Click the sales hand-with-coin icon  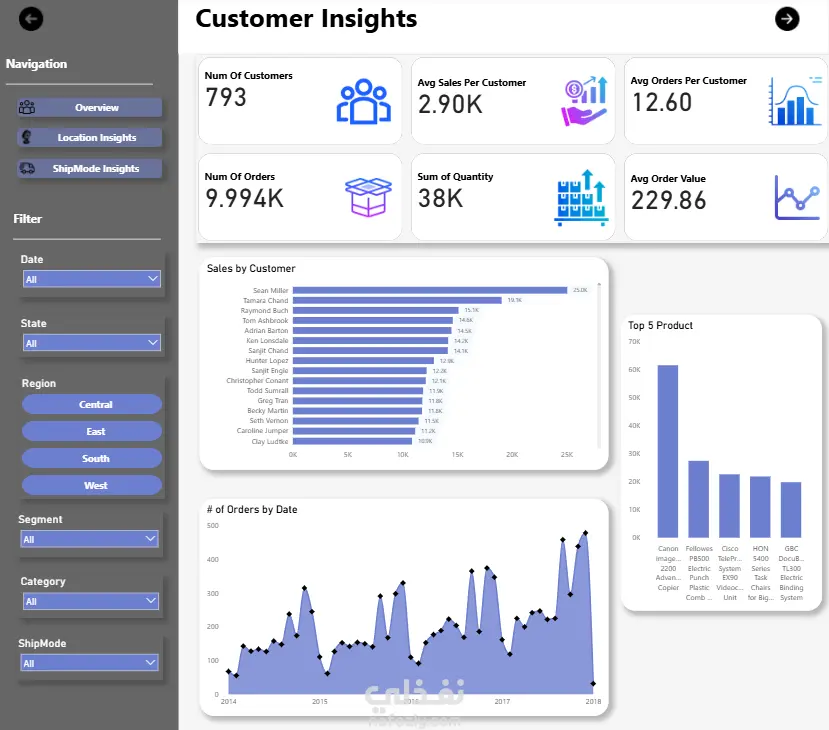(x=584, y=101)
